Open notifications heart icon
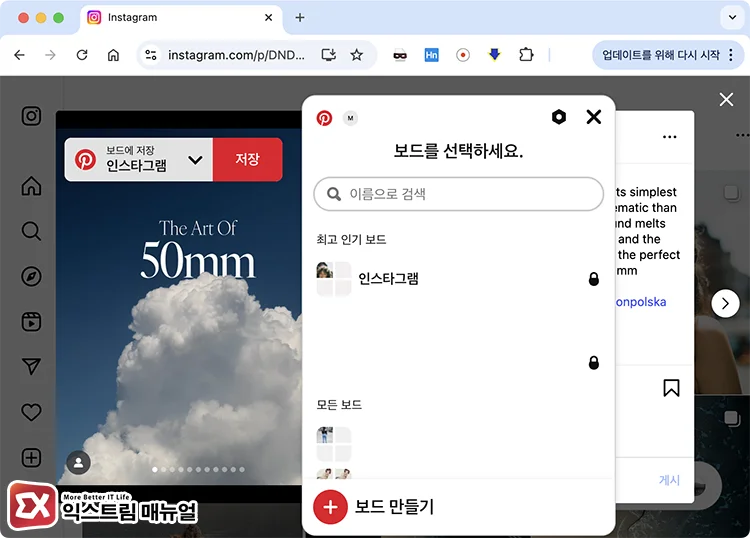The image size is (750, 538). [32, 412]
